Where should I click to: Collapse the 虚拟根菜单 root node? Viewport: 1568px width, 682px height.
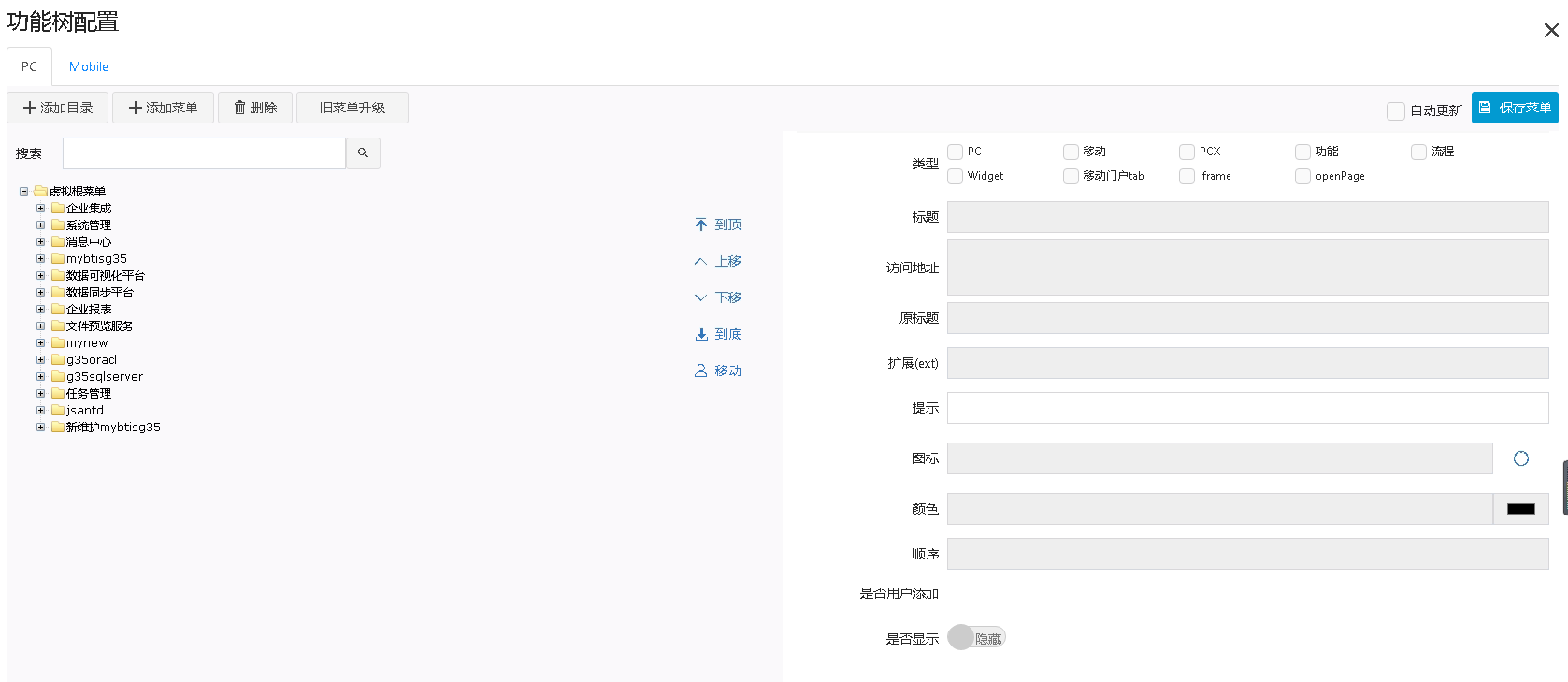coord(23,192)
